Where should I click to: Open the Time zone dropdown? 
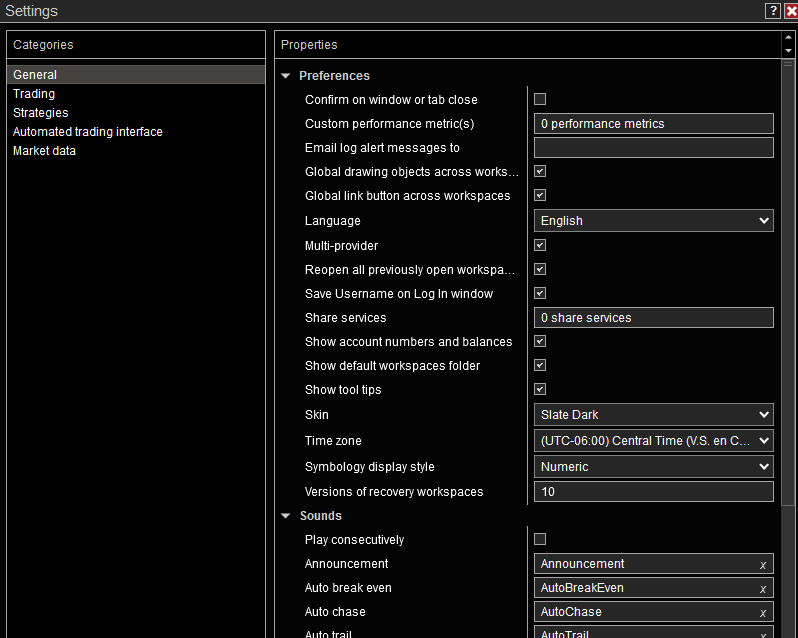pos(653,441)
